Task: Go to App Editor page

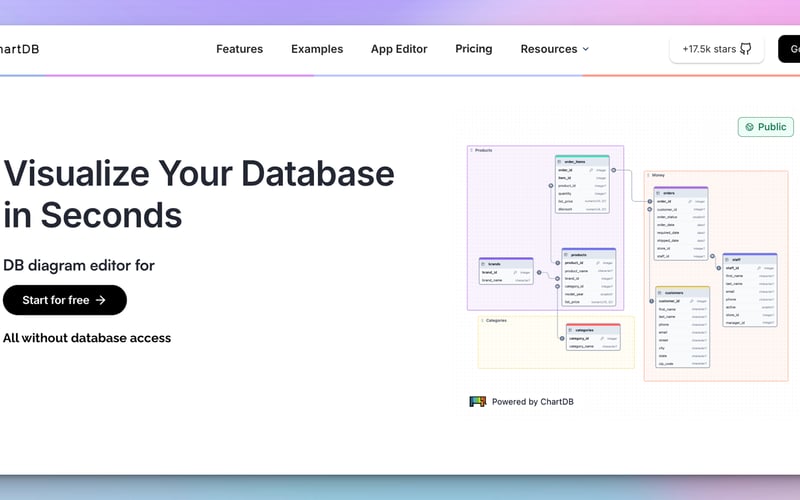Action: click(x=399, y=49)
